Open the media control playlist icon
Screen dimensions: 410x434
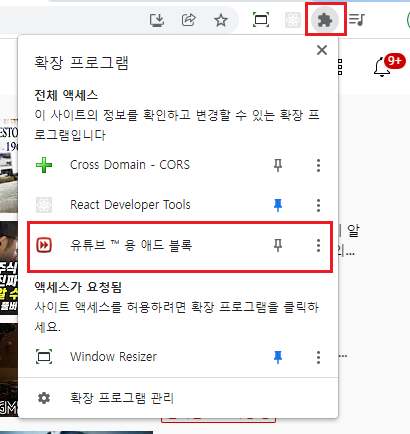[357, 20]
